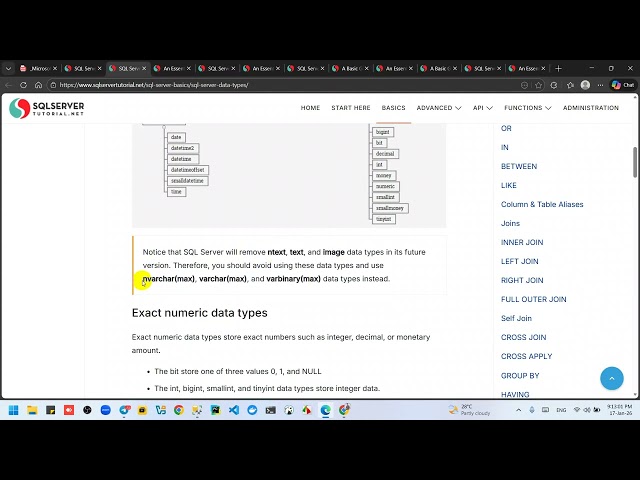Click the SQLServerTutorial.net logo
Image resolution: width=640 pixels, height=480 pixels.
click(47, 108)
